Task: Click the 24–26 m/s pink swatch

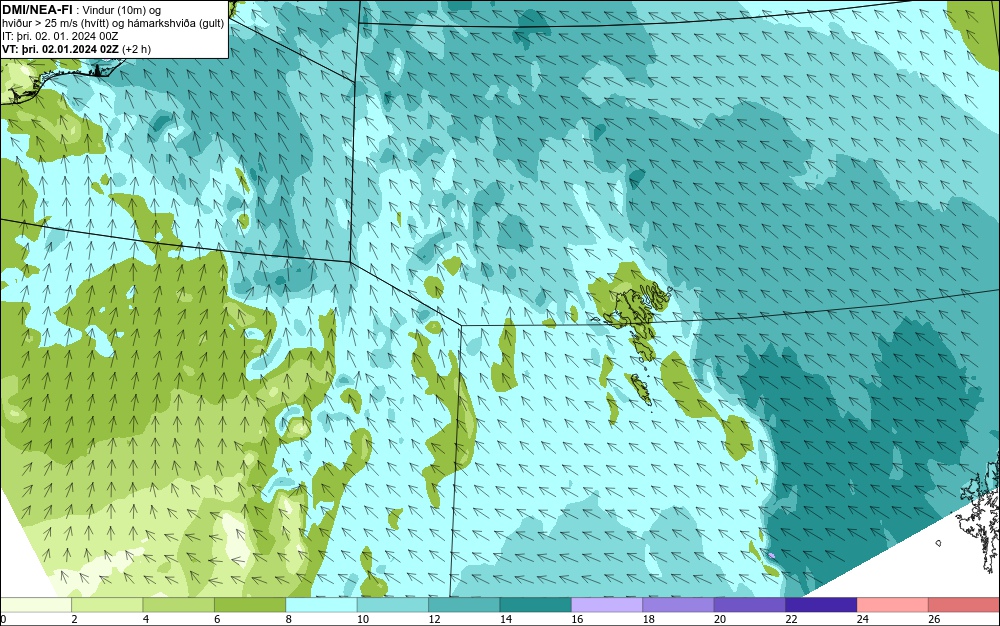Action: click(x=893, y=605)
